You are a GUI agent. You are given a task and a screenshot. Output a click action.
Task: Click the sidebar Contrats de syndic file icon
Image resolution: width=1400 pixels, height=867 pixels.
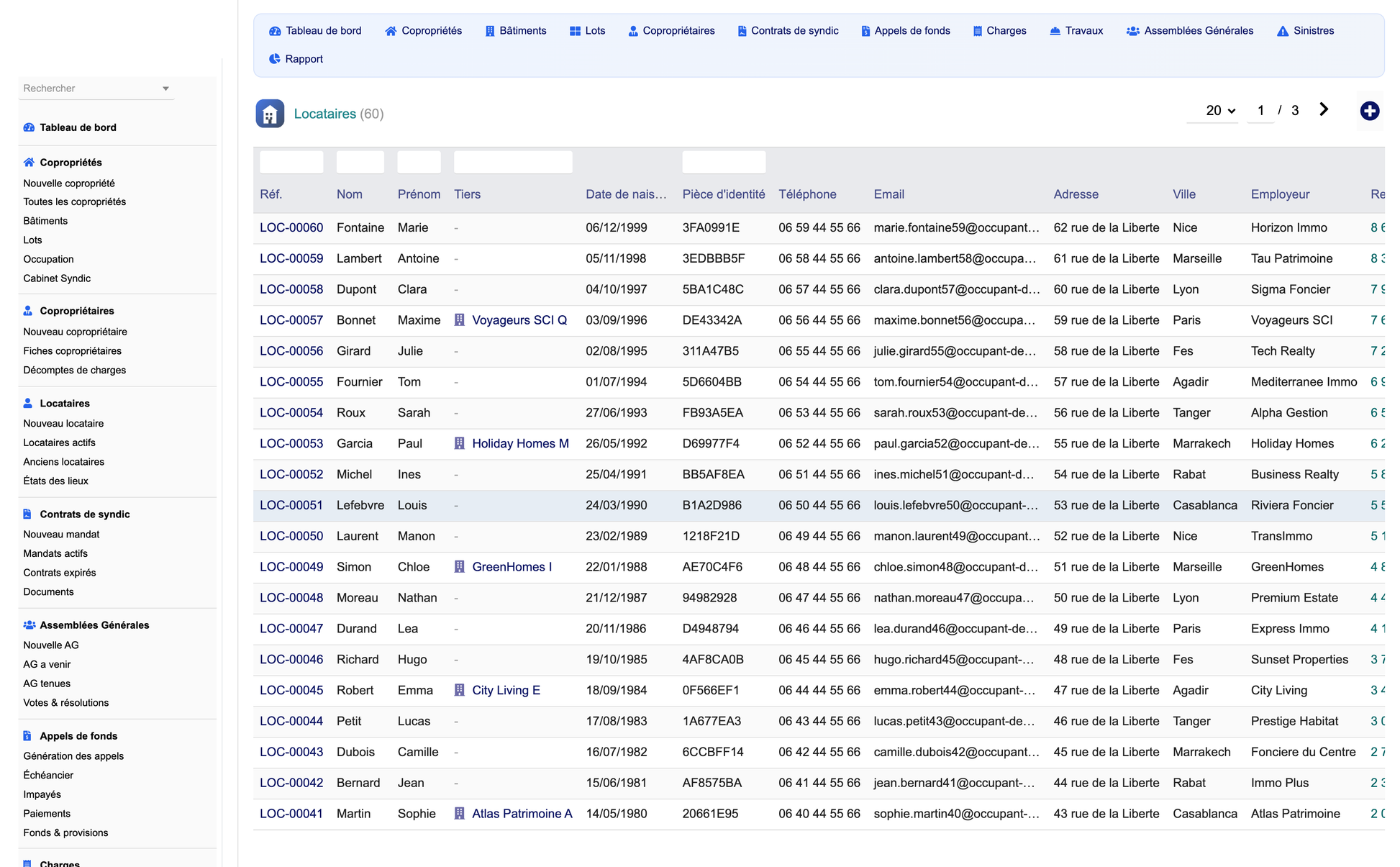point(27,514)
